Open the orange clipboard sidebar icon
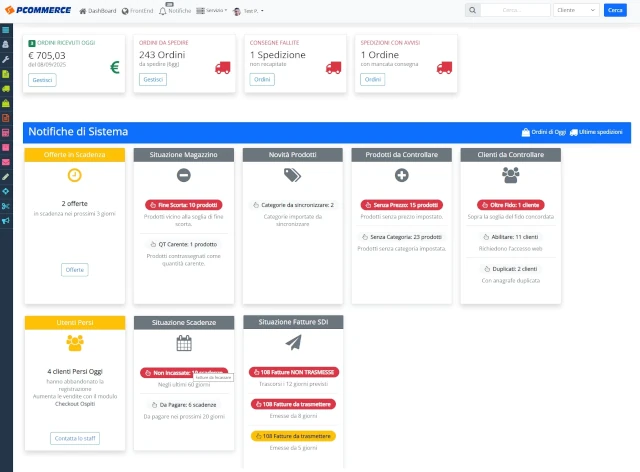 coord(6,118)
